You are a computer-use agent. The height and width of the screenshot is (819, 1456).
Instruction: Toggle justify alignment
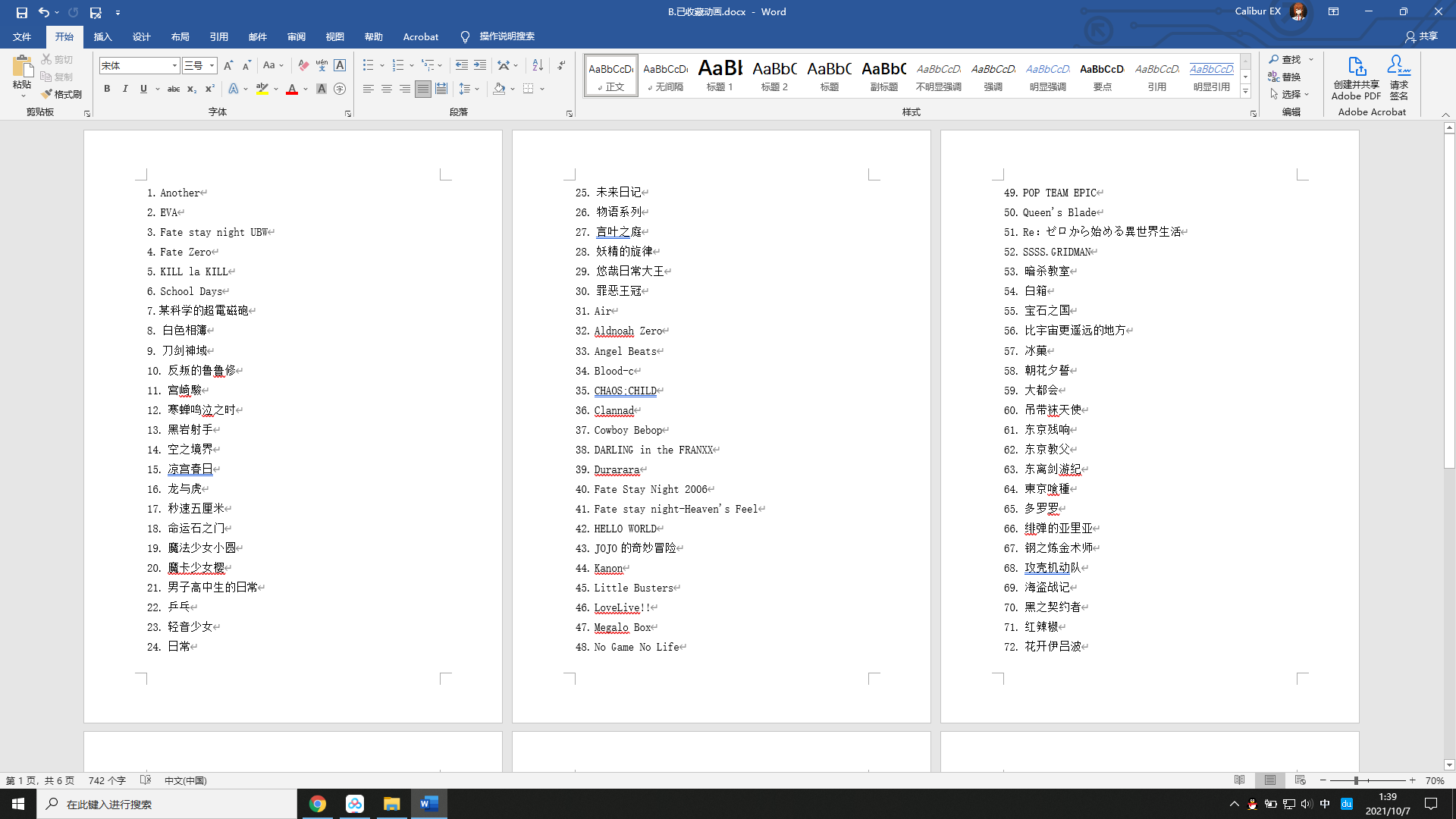(x=422, y=89)
